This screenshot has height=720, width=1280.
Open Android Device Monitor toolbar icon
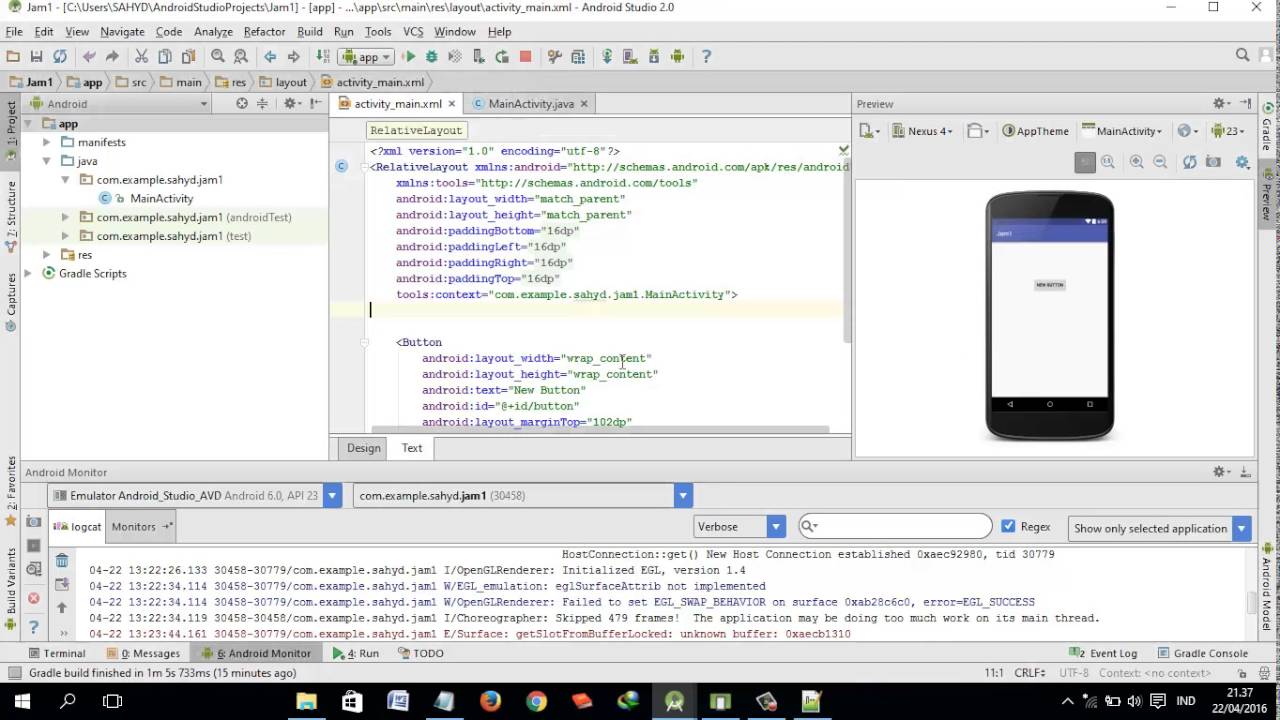pos(677,57)
